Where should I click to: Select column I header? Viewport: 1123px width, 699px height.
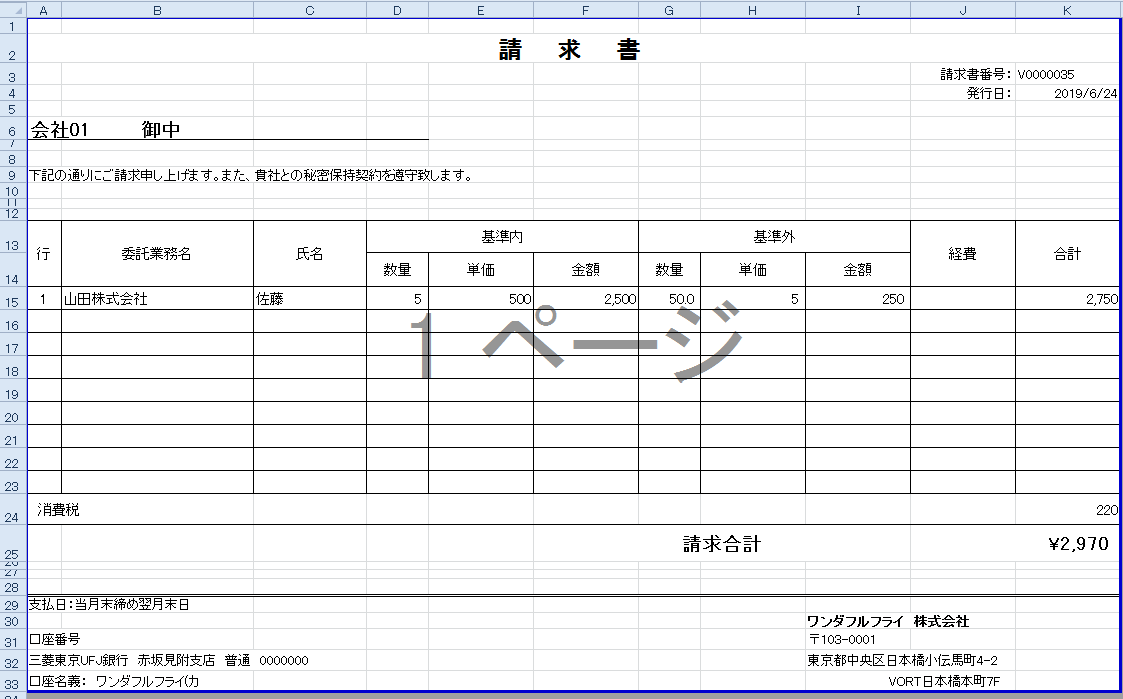(x=858, y=10)
